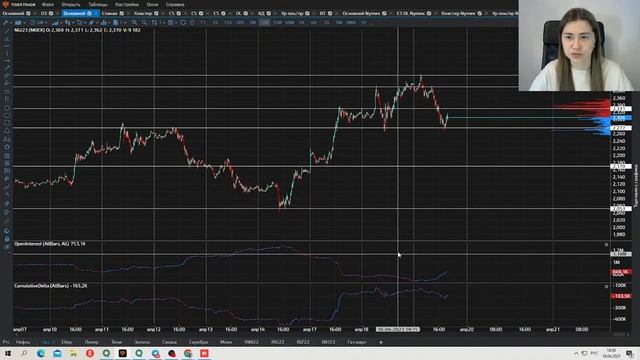
Task: Open Windows taskbar search
Action: [24, 353]
